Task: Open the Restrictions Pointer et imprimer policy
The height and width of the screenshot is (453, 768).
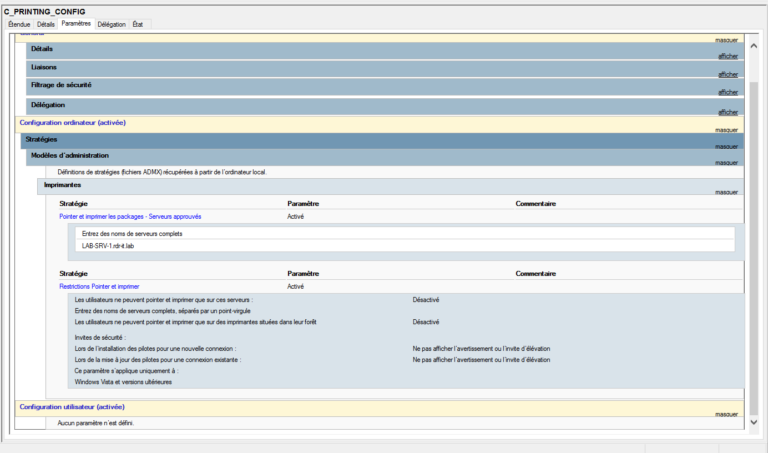Action: point(99,286)
